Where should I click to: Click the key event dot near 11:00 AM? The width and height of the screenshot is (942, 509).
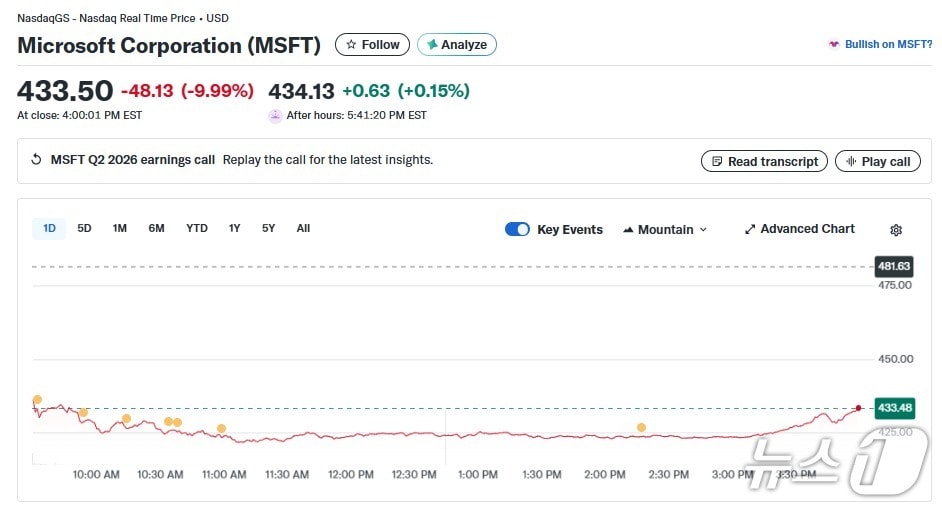coord(221,429)
